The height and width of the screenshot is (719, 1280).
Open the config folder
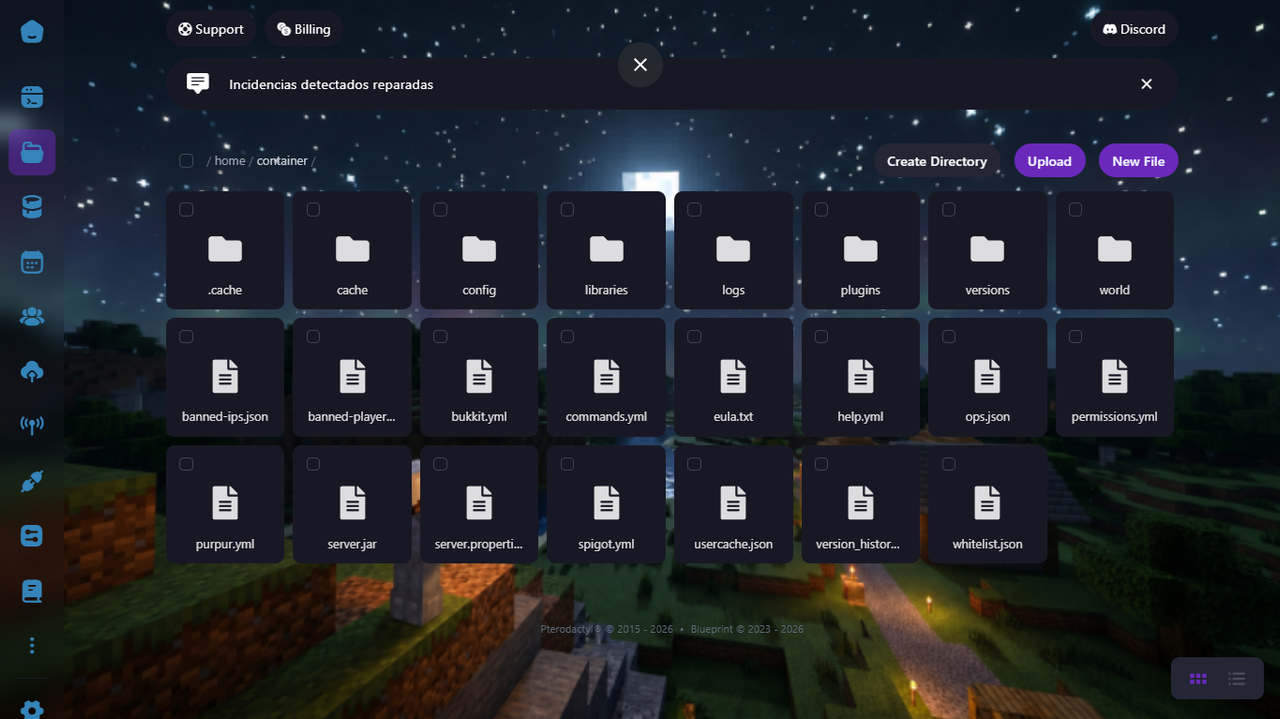(479, 250)
